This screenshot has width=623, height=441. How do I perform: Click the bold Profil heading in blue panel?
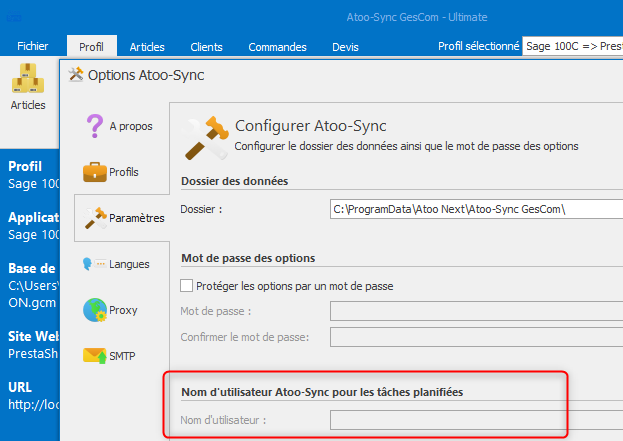tap(25, 166)
